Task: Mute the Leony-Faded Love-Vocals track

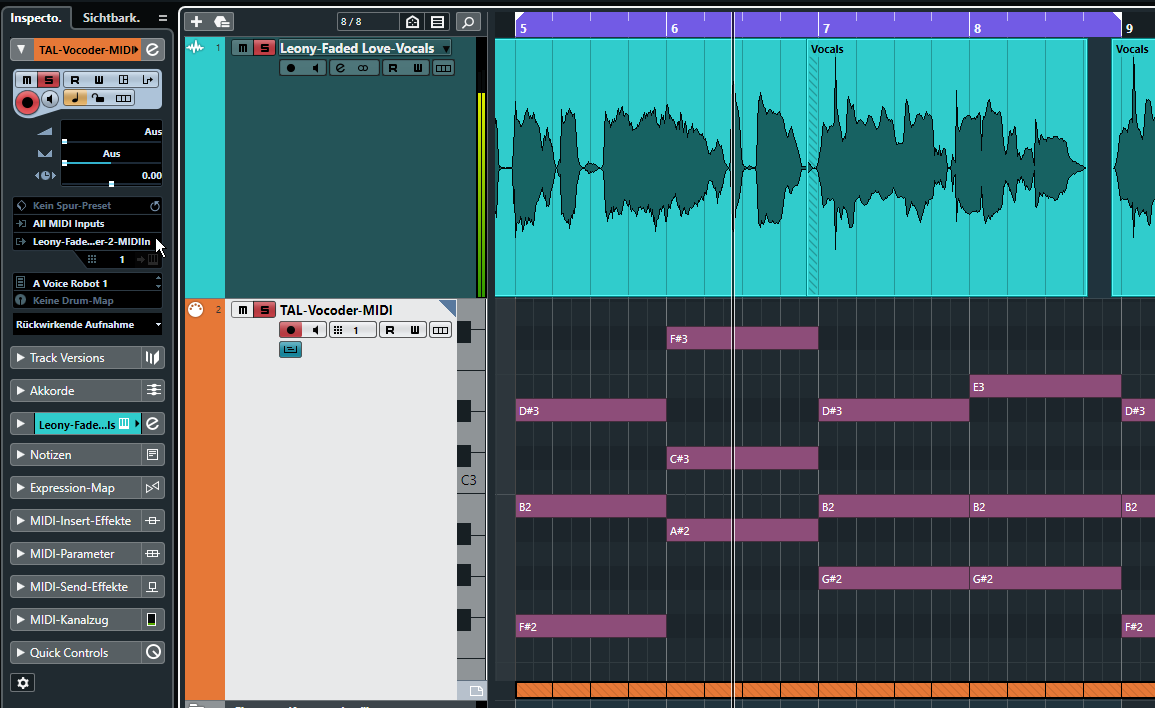Action: click(x=242, y=48)
